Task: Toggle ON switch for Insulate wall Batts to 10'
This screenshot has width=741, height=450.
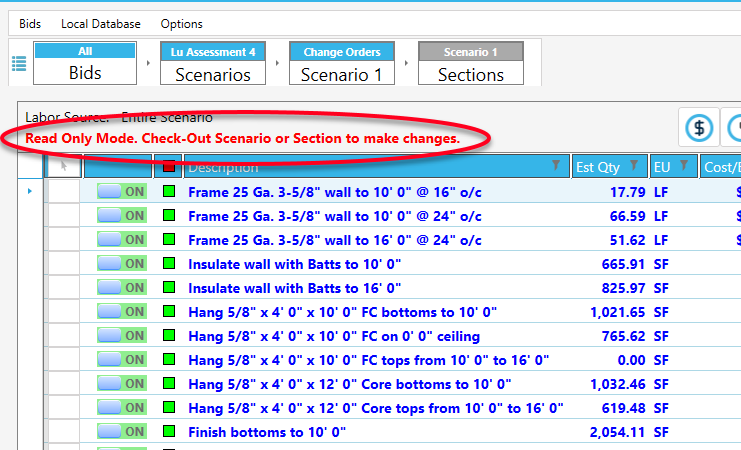Action: pyautogui.click(x=122, y=264)
